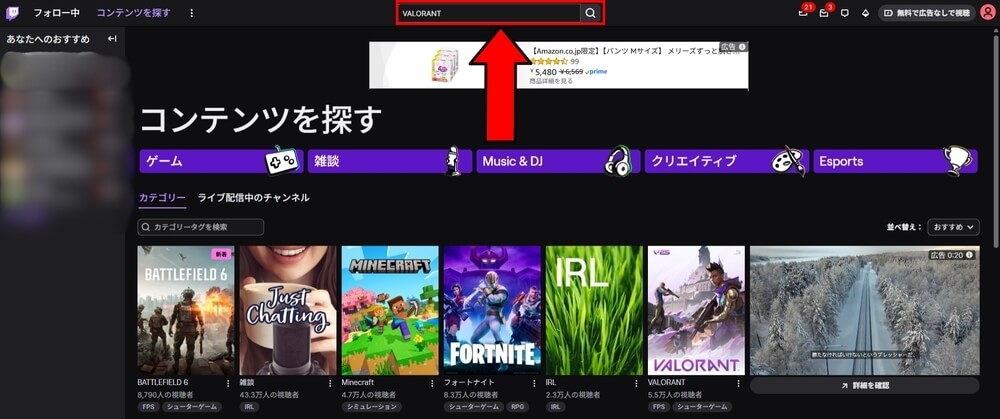Click the Minecraft title link

click(x=358, y=383)
